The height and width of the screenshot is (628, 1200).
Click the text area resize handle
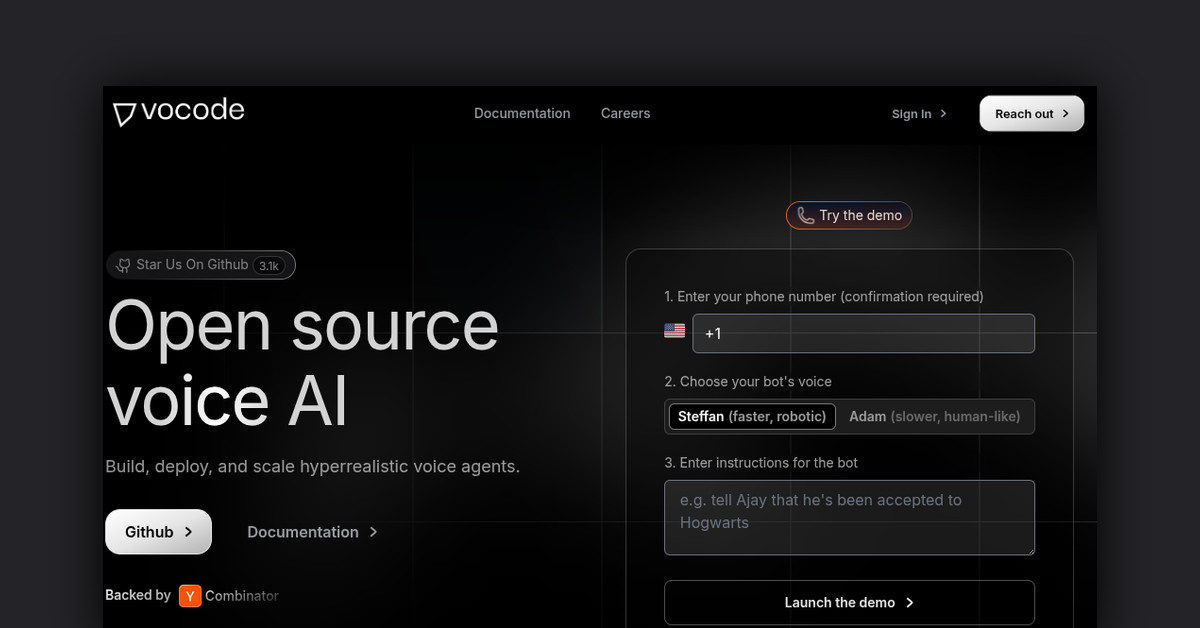tap(1029, 549)
